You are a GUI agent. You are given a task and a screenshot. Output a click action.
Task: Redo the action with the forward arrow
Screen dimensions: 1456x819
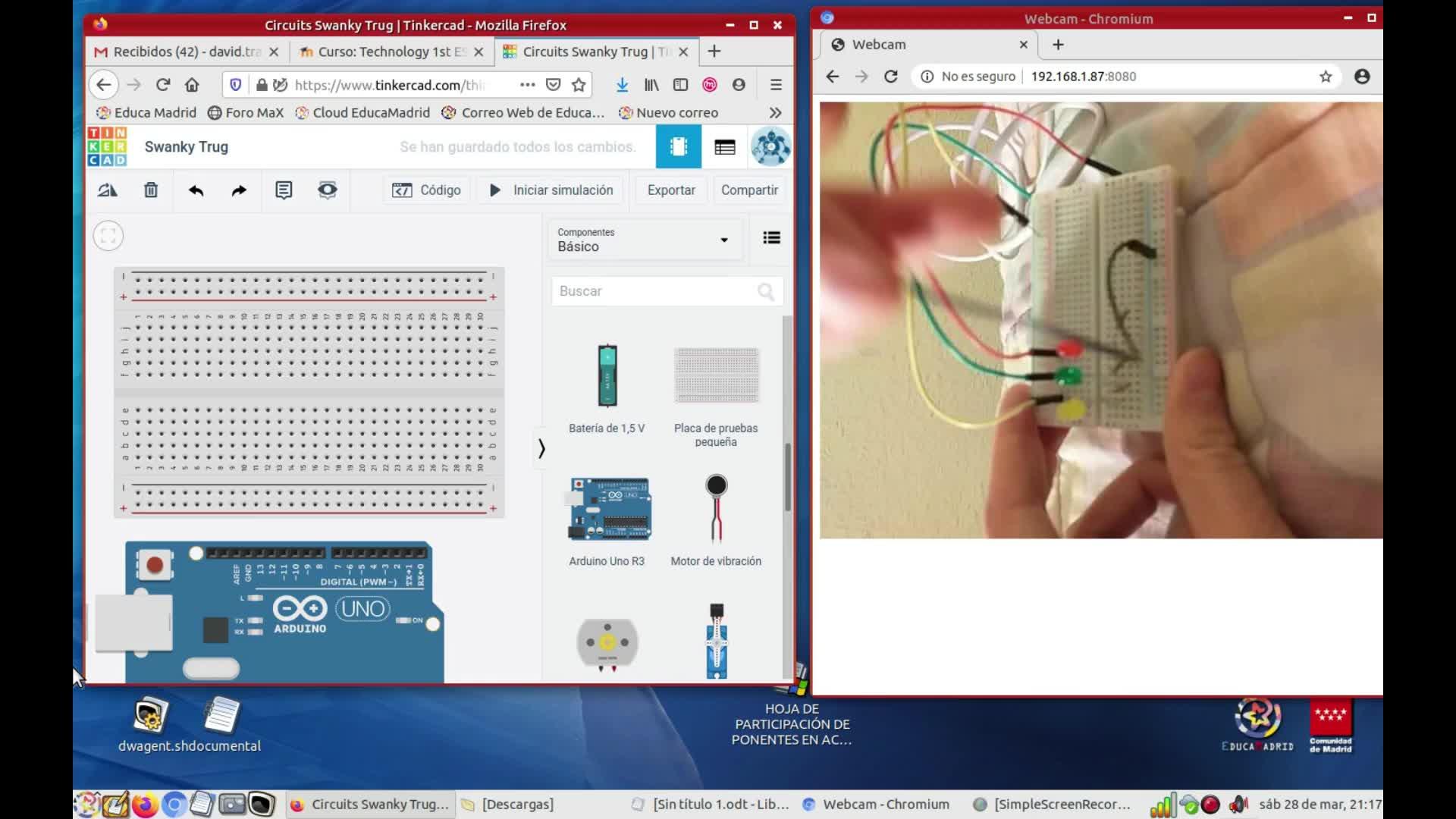[x=239, y=190]
